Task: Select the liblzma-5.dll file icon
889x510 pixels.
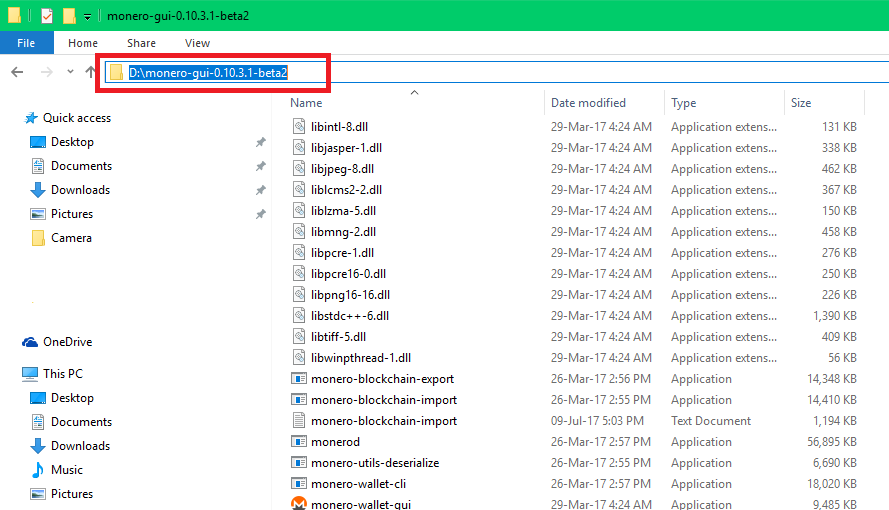Action: [299, 210]
